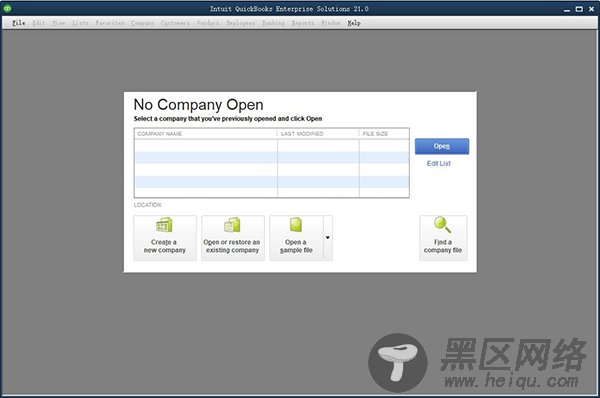Open the Company menu
Screen dimensions: 600x398
pyautogui.click(x=142, y=23)
